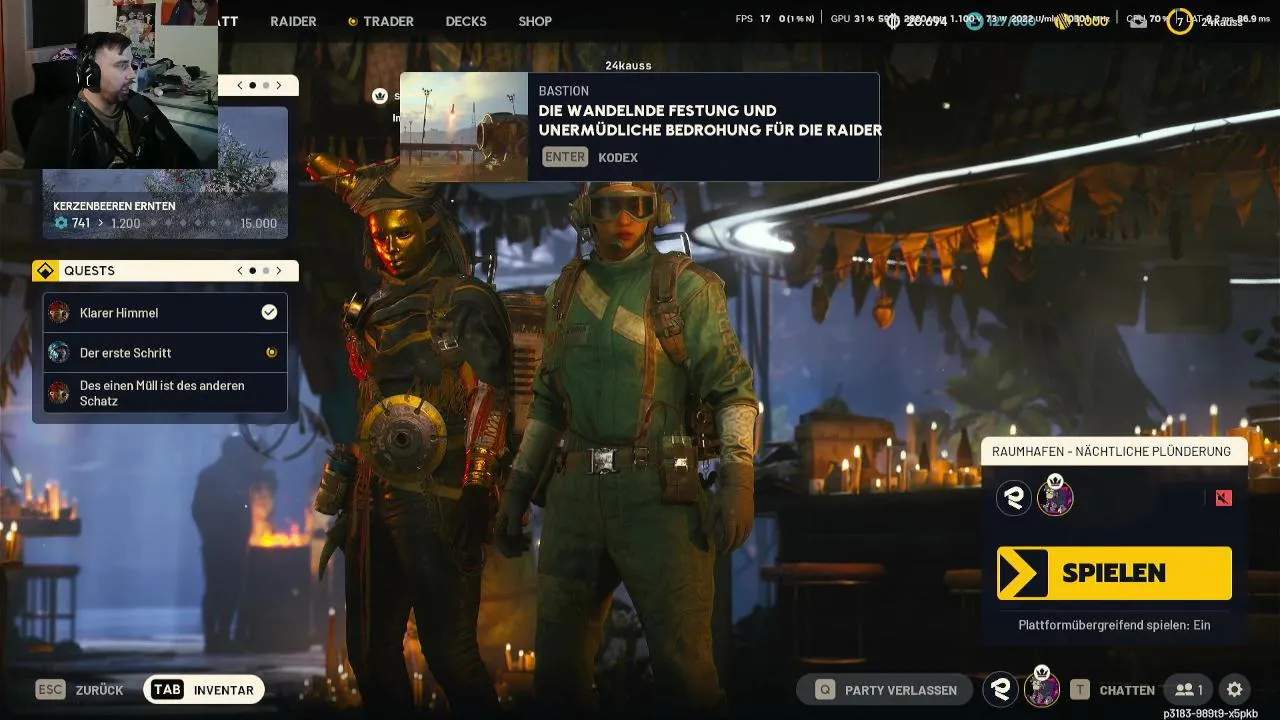Toggle the red muted speaker icon
Screen dimensions: 1280x720
(1223, 498)
